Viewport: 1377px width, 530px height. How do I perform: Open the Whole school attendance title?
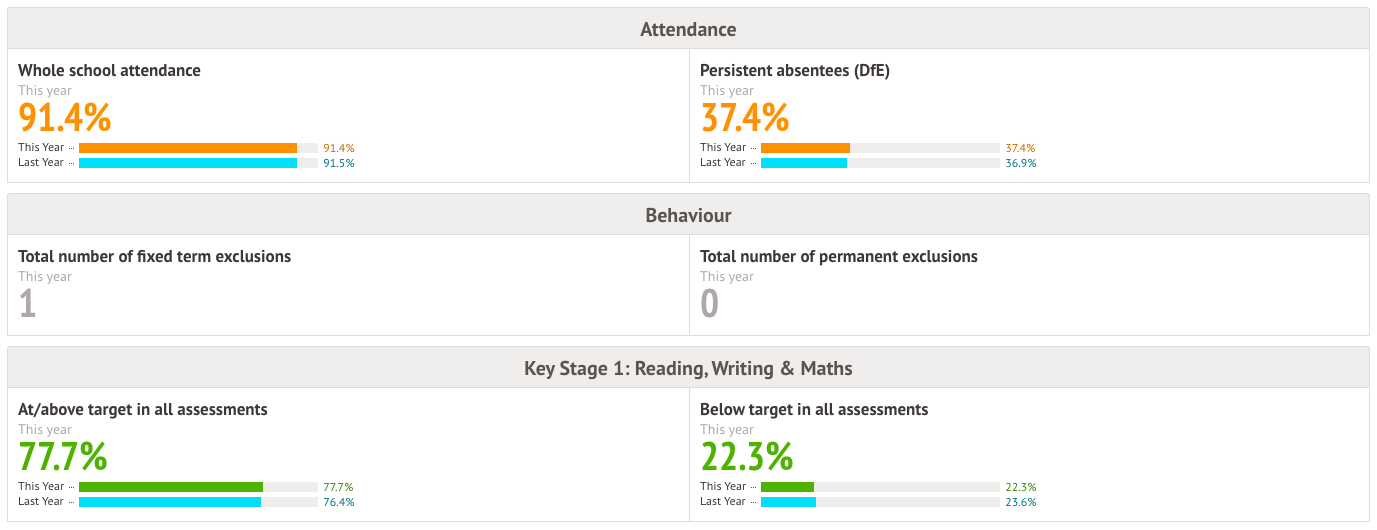[109, 71]
